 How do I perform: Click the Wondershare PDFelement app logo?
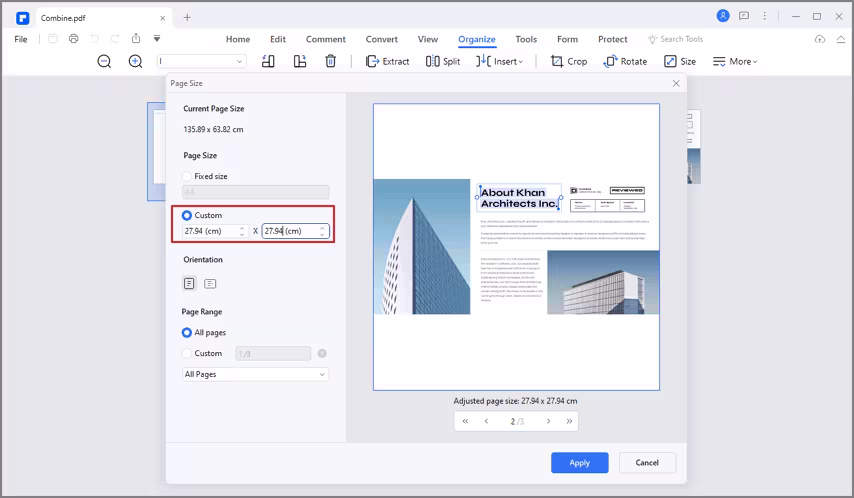(x=22, y=18)
